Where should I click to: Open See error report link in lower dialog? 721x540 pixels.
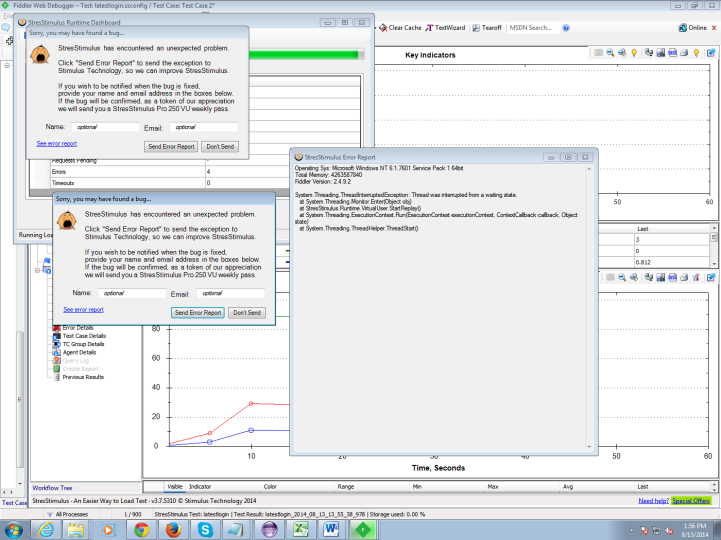click(x=83, y=310)
